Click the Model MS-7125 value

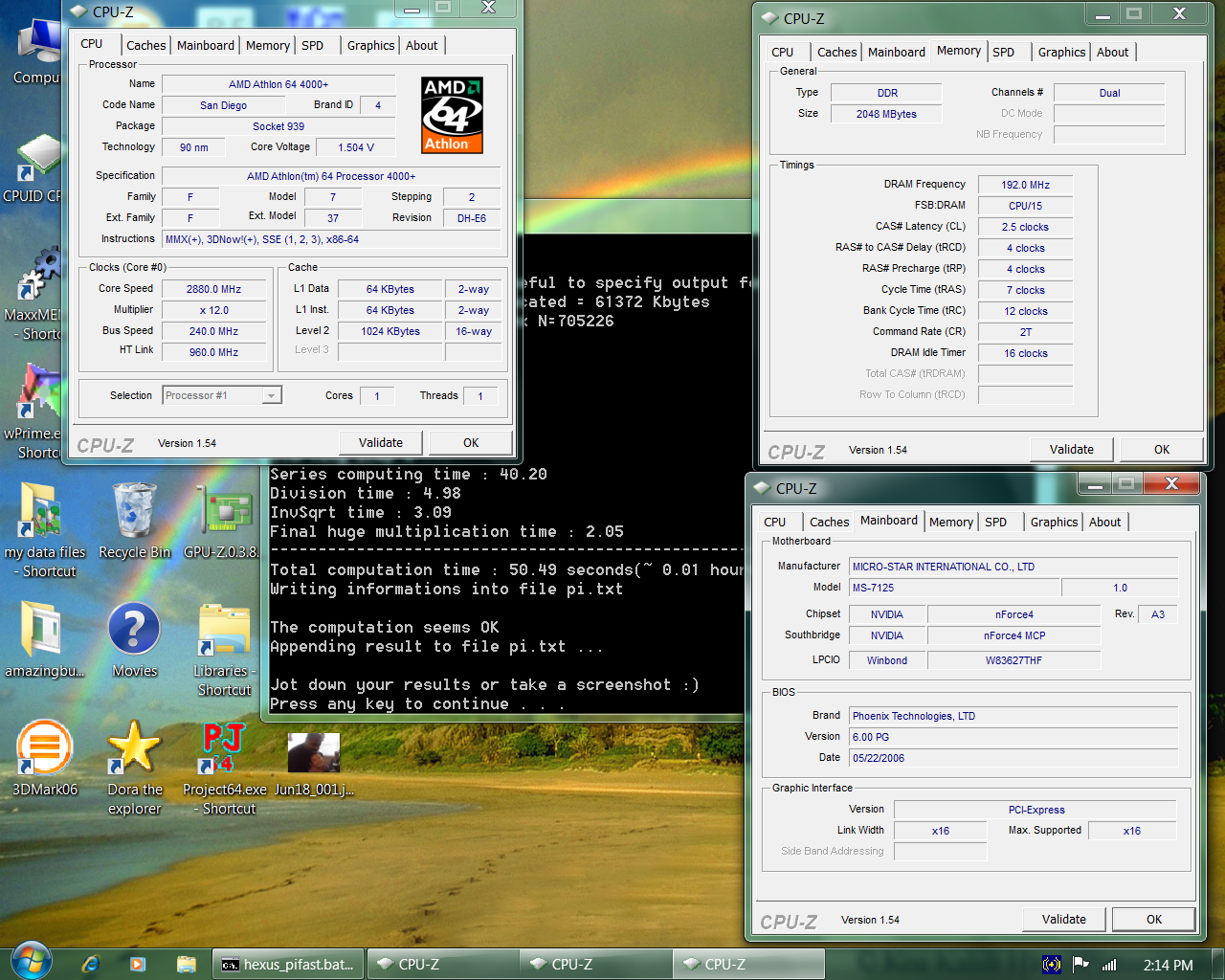click(x=954, y=588)
